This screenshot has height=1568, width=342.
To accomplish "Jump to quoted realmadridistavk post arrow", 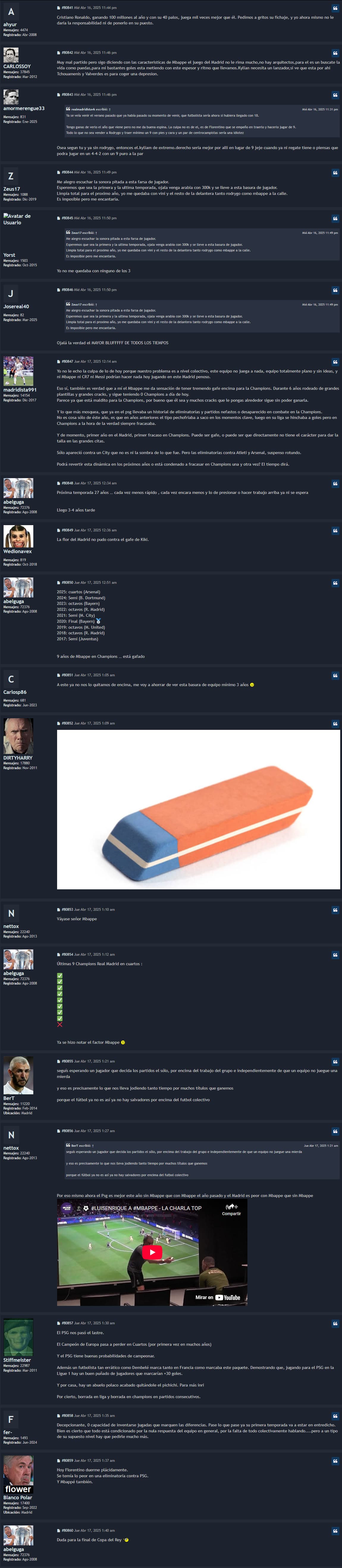I will [109, 109].
